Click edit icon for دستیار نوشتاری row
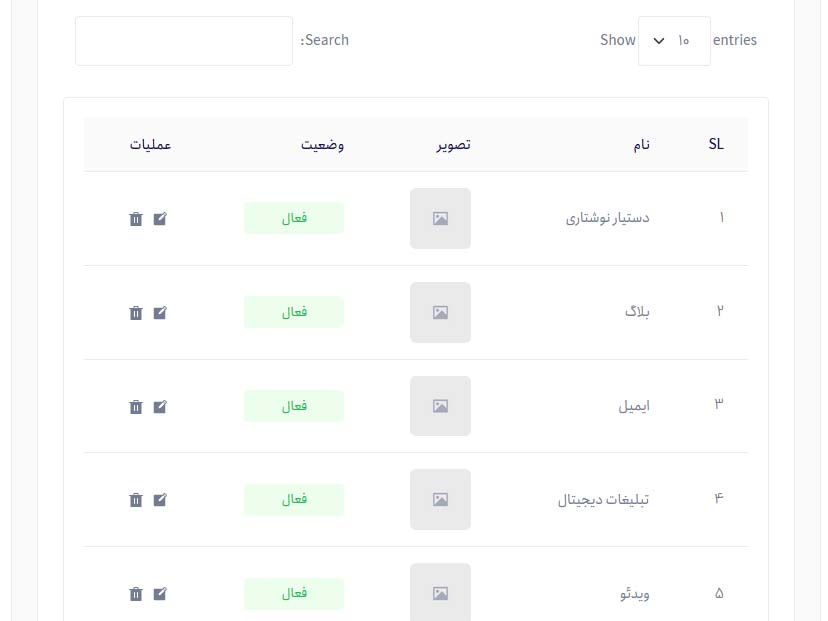The image size is (828, 621). click(160, 219)
